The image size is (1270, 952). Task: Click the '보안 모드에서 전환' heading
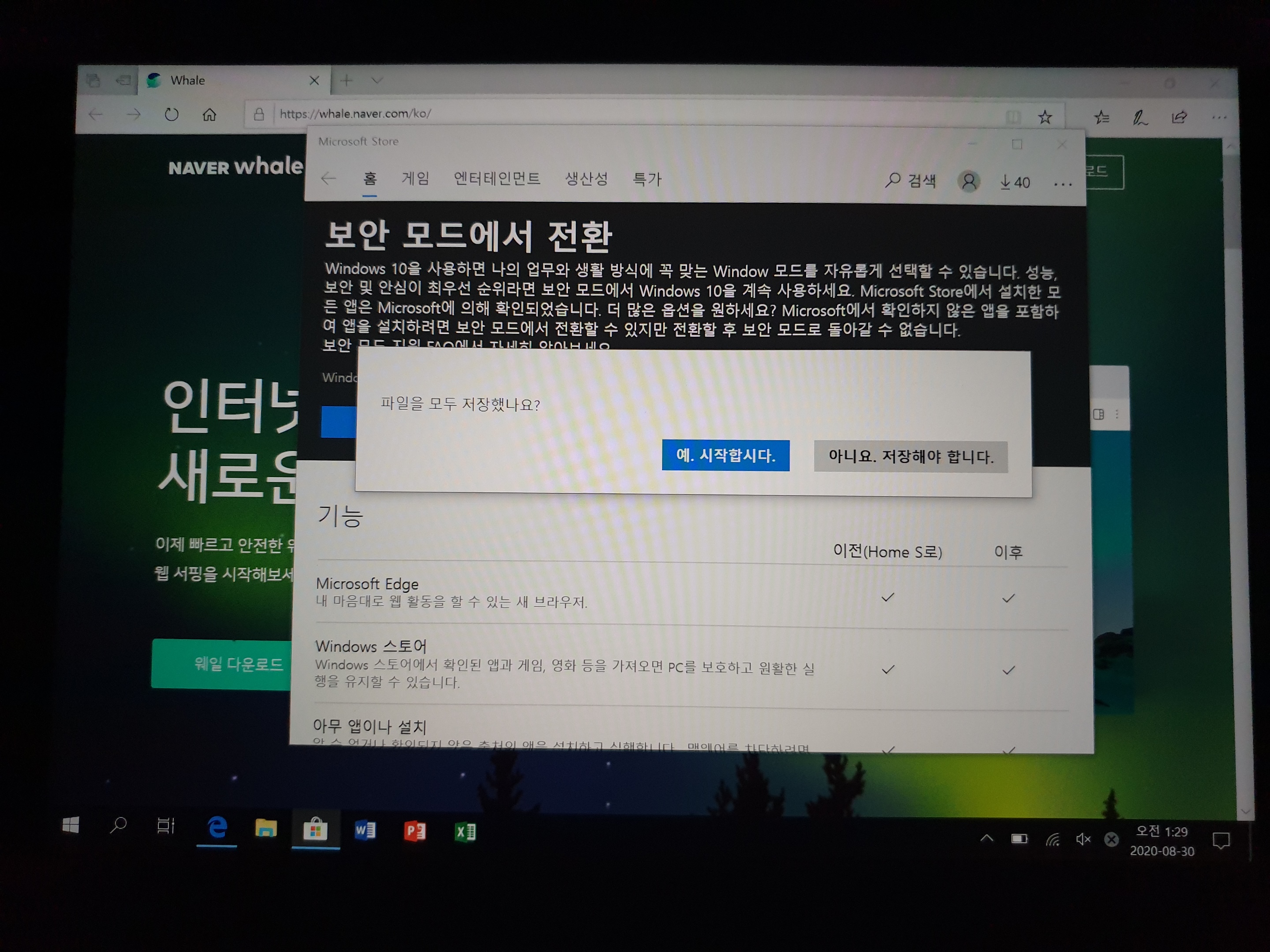468,236
